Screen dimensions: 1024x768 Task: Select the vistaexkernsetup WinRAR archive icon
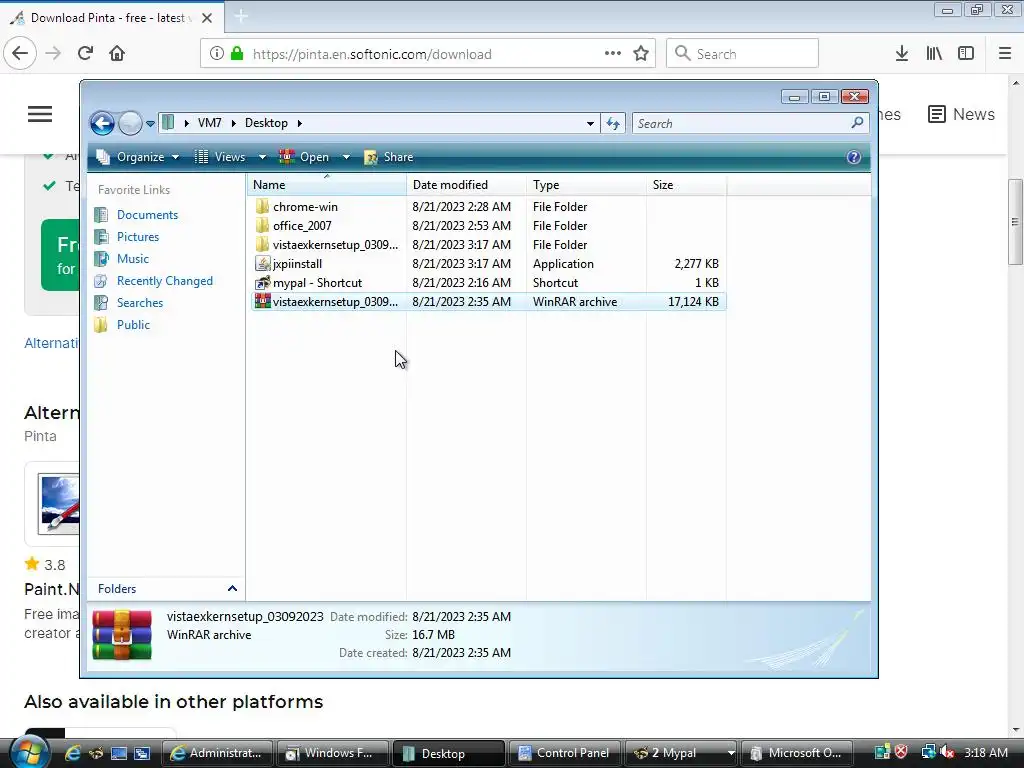click(x=262, y=302)
